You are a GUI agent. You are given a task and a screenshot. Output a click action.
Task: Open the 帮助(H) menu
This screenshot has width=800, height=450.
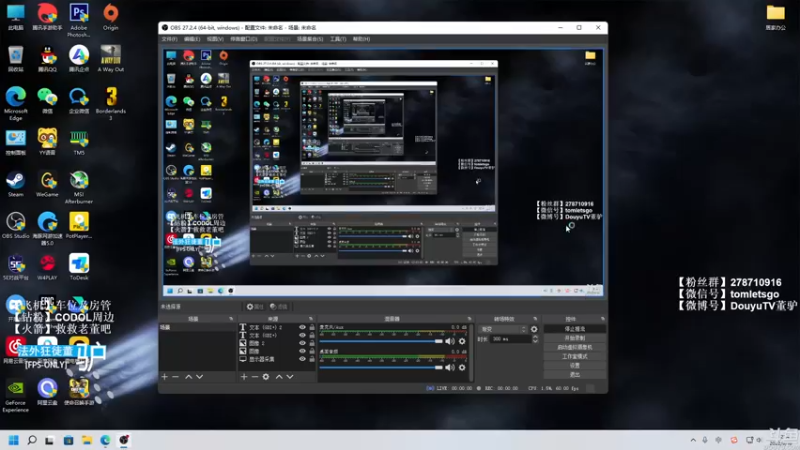[361, 39]
